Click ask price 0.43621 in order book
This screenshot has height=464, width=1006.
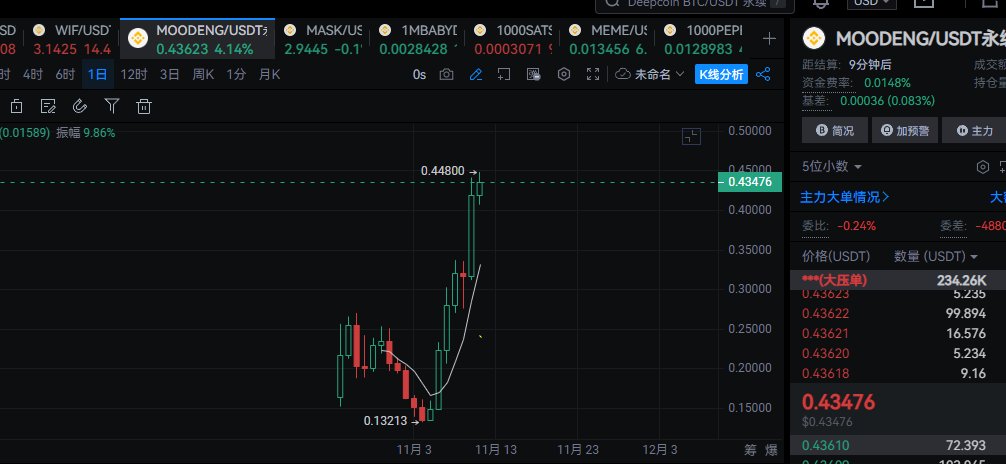coord(825,333)
